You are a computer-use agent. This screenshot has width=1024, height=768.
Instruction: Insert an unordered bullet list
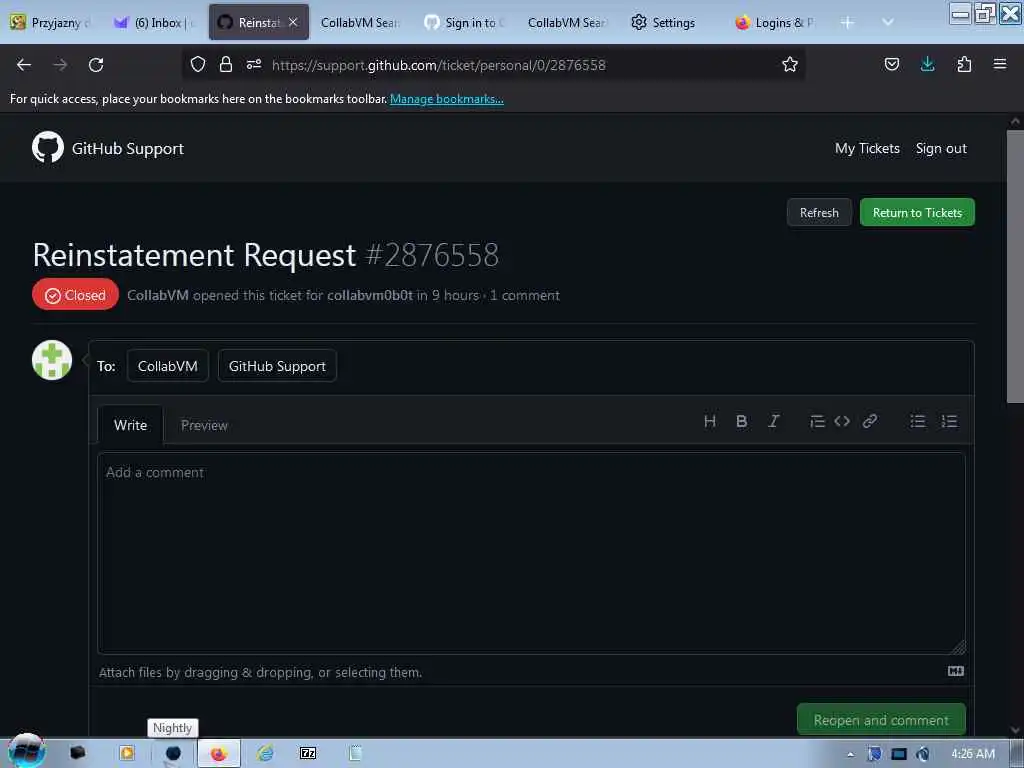[x=918, y=421]
